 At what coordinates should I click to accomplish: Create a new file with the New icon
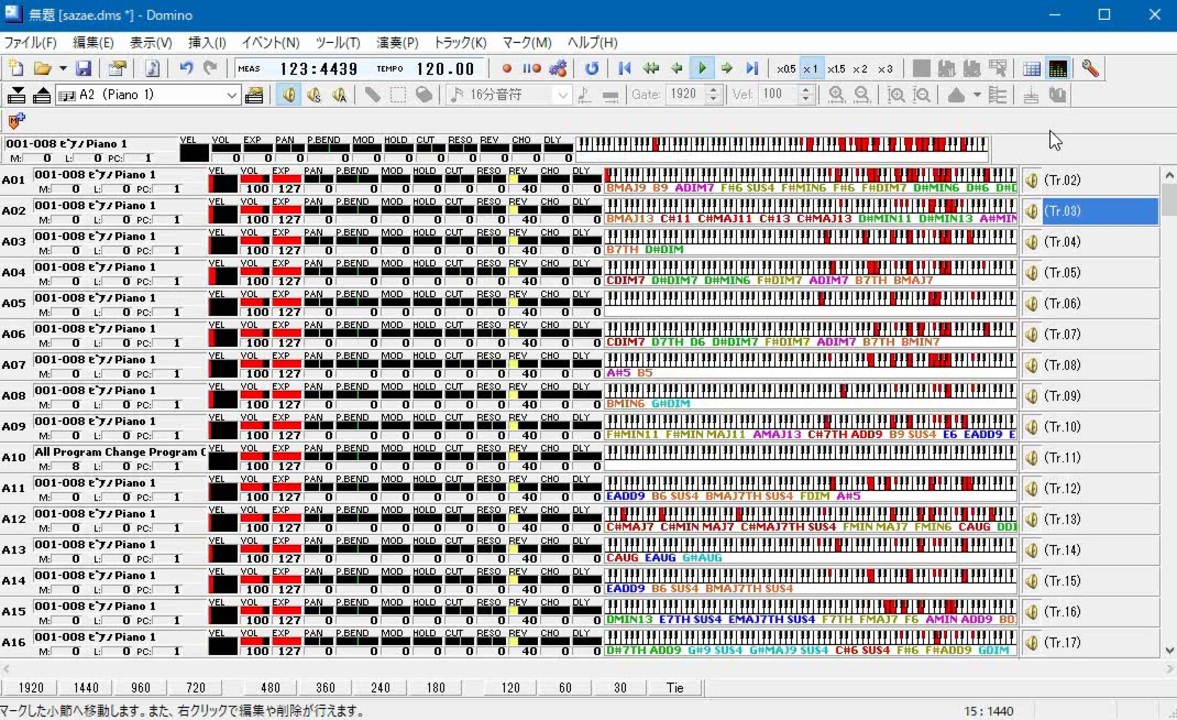click(x=16, y=68)
